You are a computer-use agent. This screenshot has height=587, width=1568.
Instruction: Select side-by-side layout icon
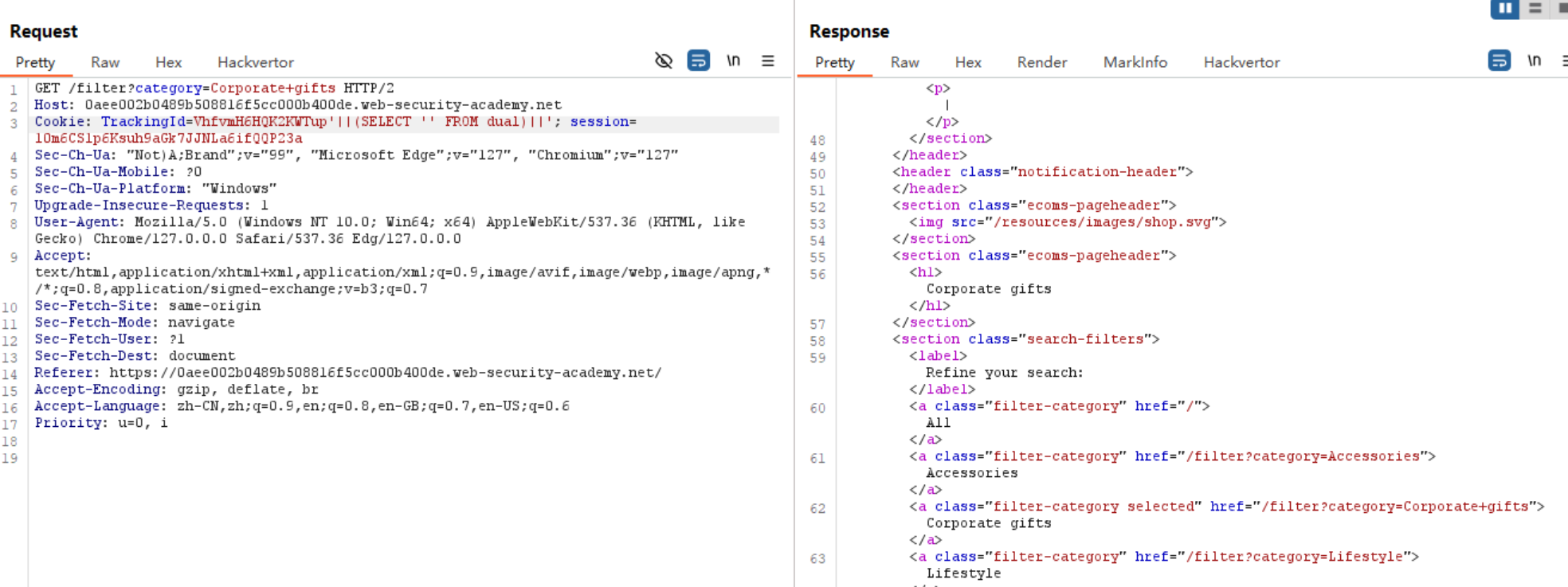tap(1504, 9)
